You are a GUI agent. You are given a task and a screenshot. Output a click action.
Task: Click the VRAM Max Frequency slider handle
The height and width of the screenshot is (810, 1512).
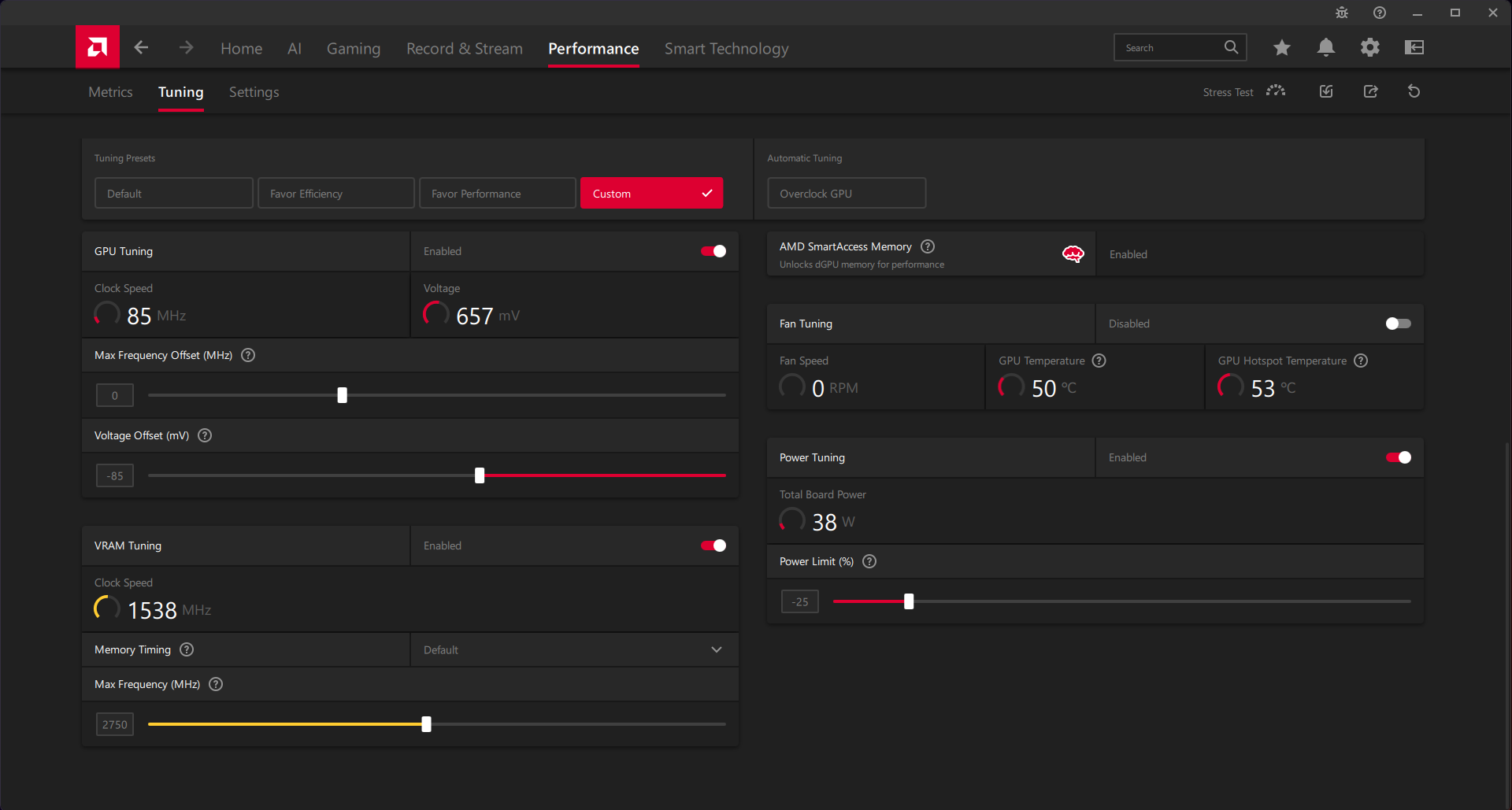point(426,724)
